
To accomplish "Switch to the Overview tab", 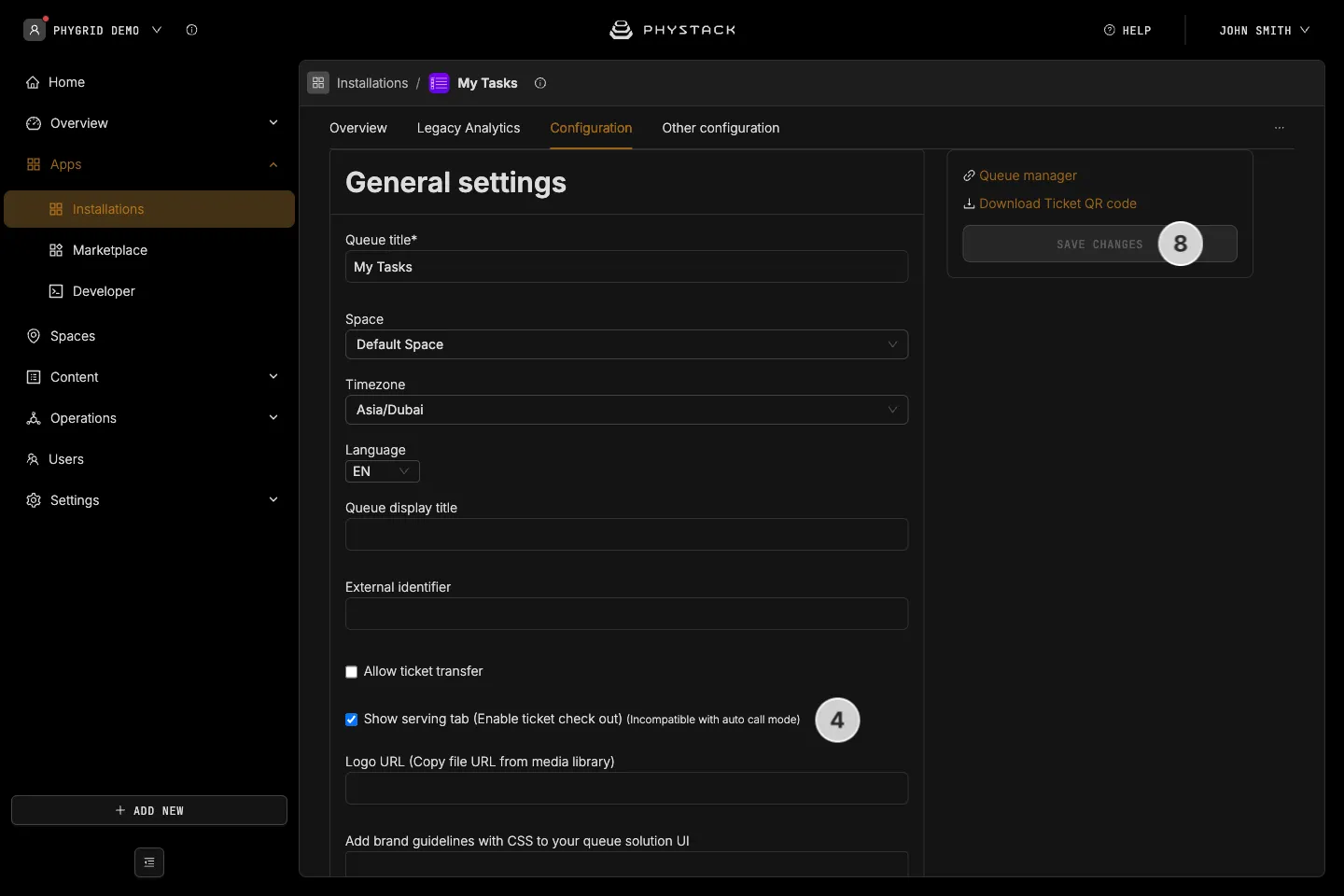I will [358, 128].
